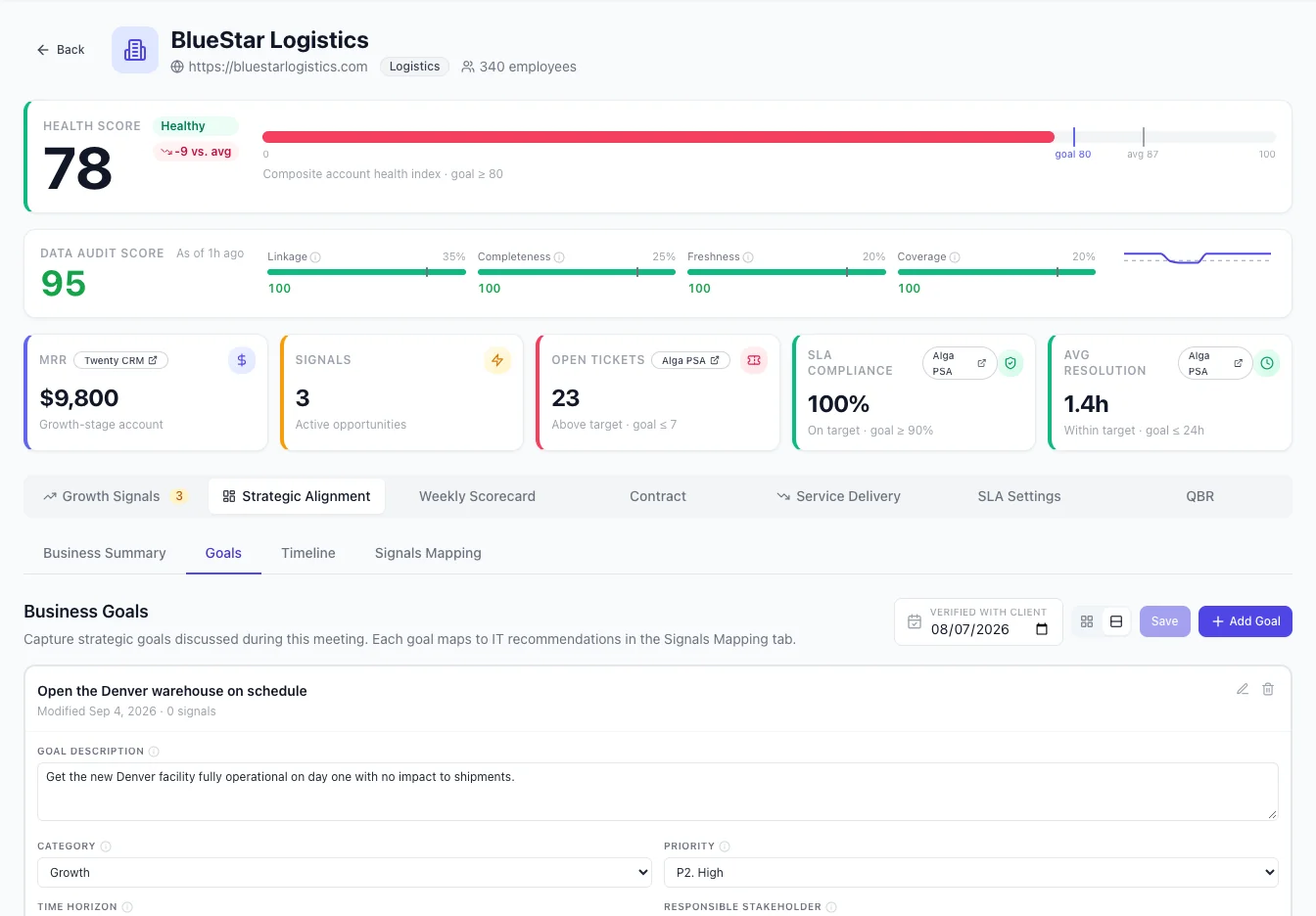
Task: Go back using the Back button
Action: click(x=61, y=50)
